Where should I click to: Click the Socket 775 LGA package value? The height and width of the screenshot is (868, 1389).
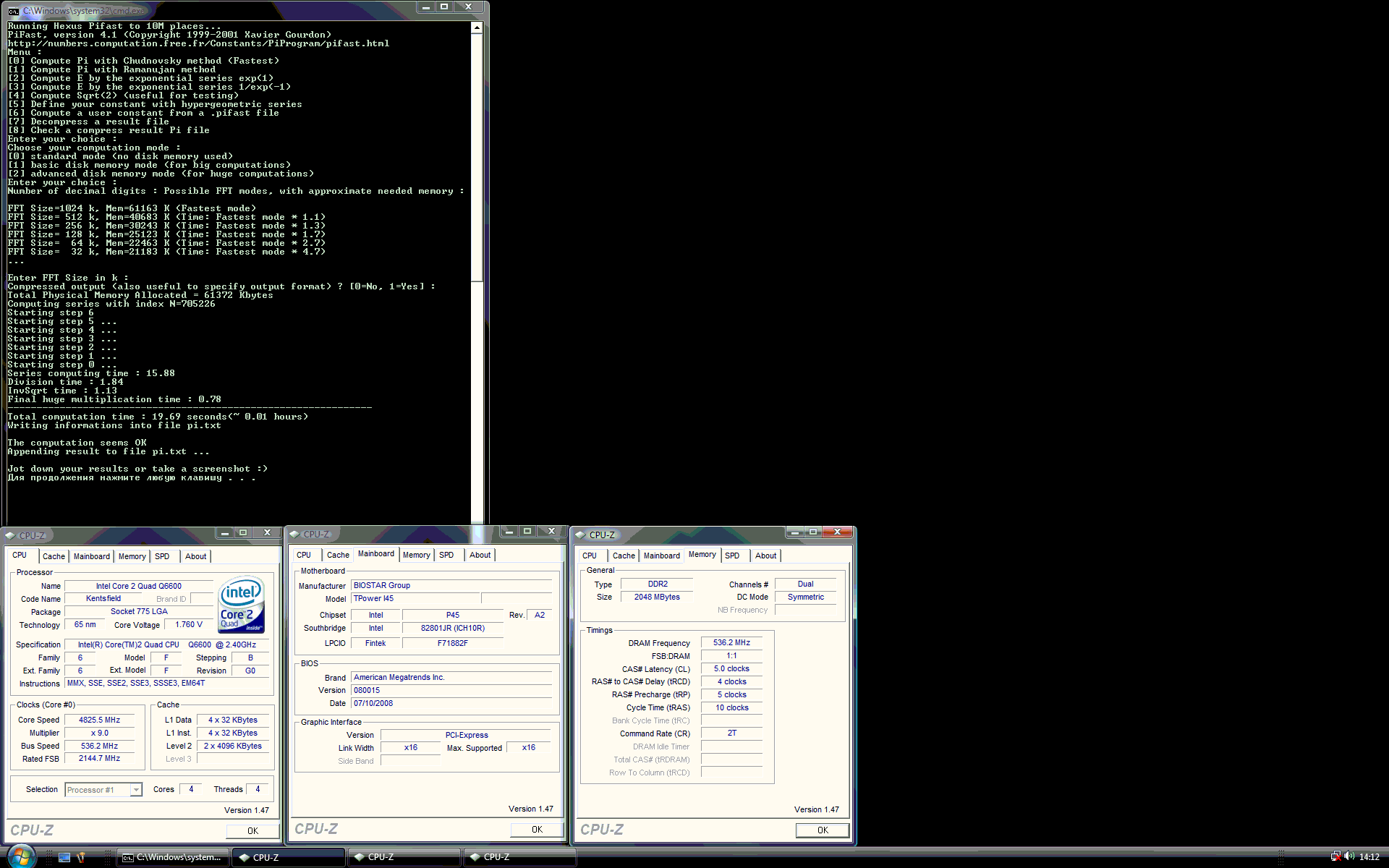click(x=139, y=611)
